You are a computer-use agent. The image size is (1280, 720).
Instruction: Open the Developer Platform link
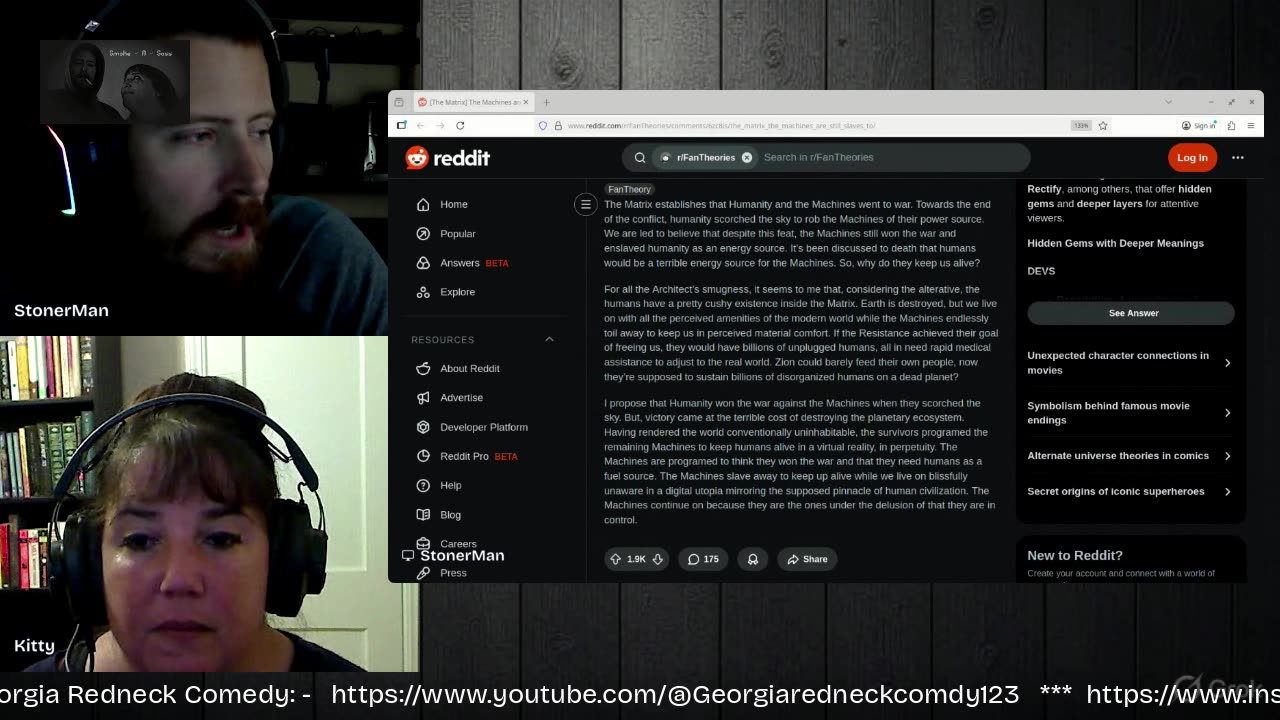click(483, 427)
